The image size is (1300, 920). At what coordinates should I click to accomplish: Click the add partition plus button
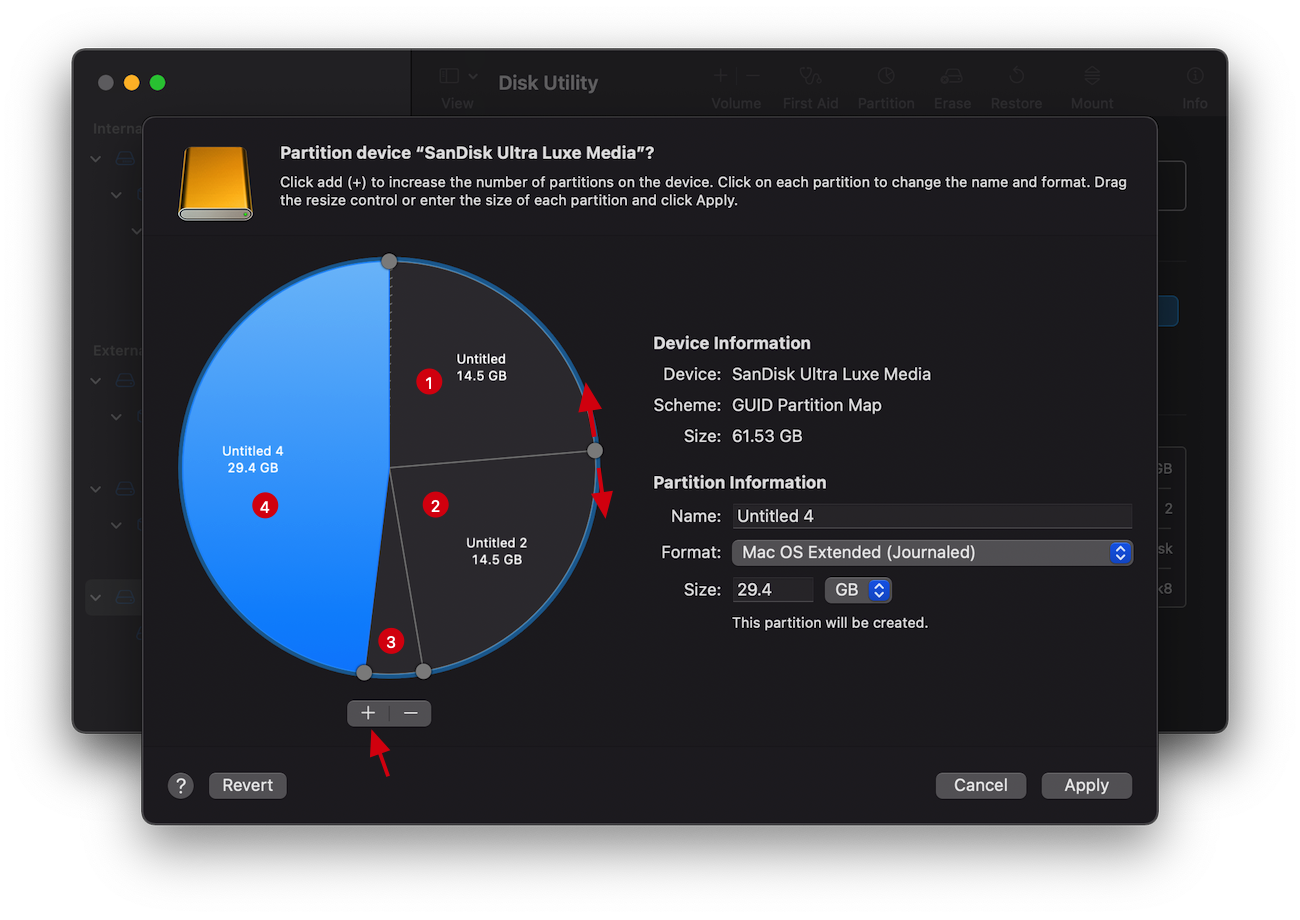368,713
